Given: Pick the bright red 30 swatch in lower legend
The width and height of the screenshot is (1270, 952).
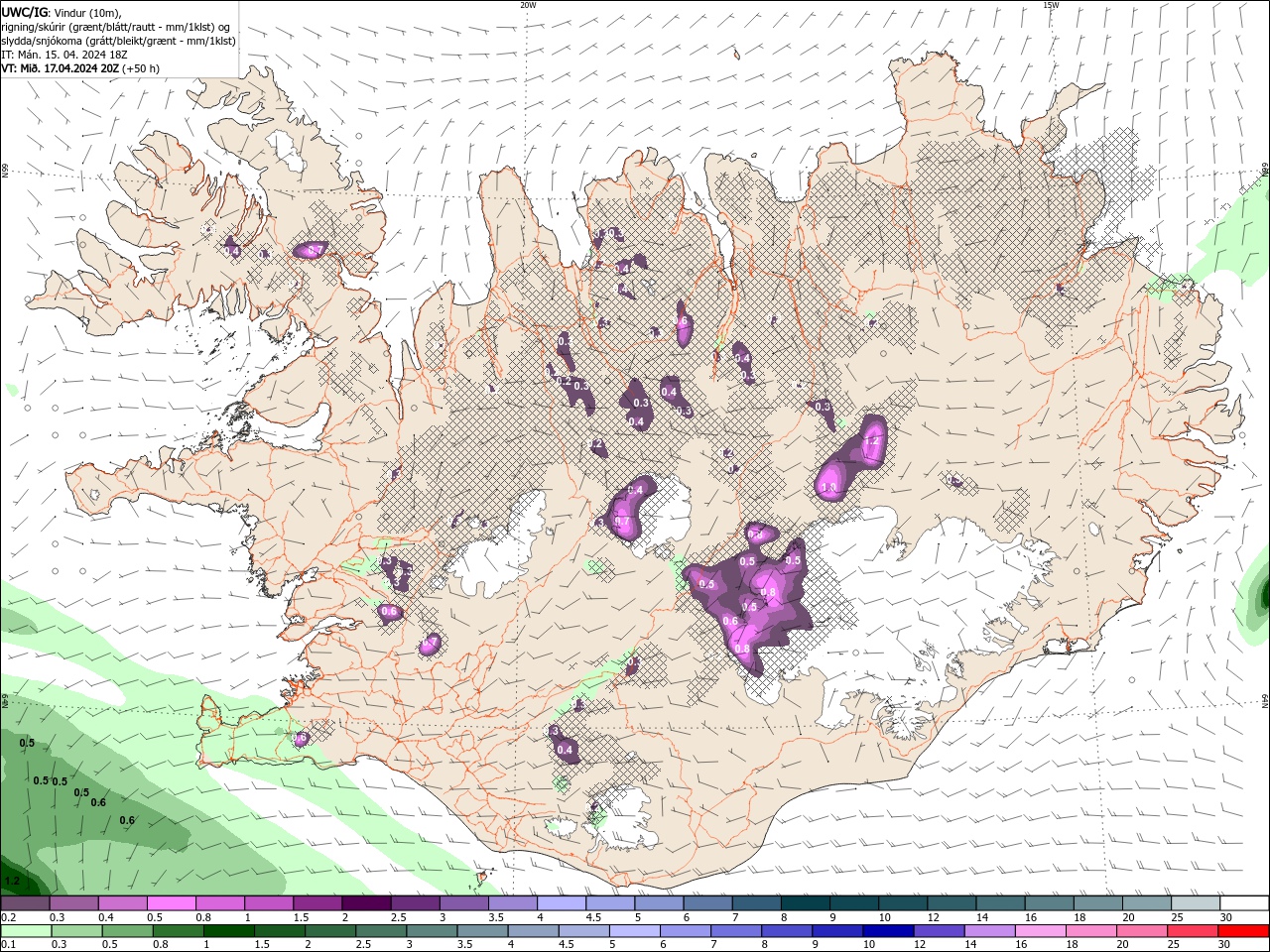Looking at the screenshot, I should coord(1243,931).
